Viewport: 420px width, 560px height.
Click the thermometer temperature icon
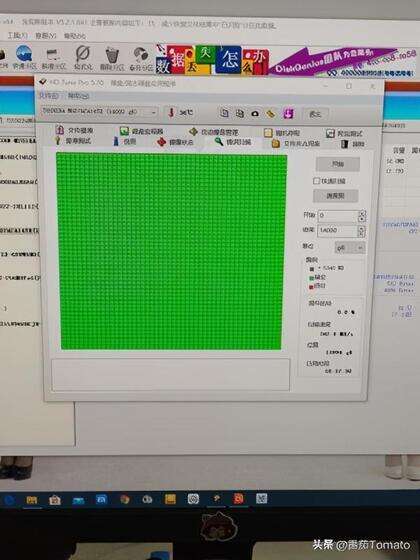[x=171, y=112]
